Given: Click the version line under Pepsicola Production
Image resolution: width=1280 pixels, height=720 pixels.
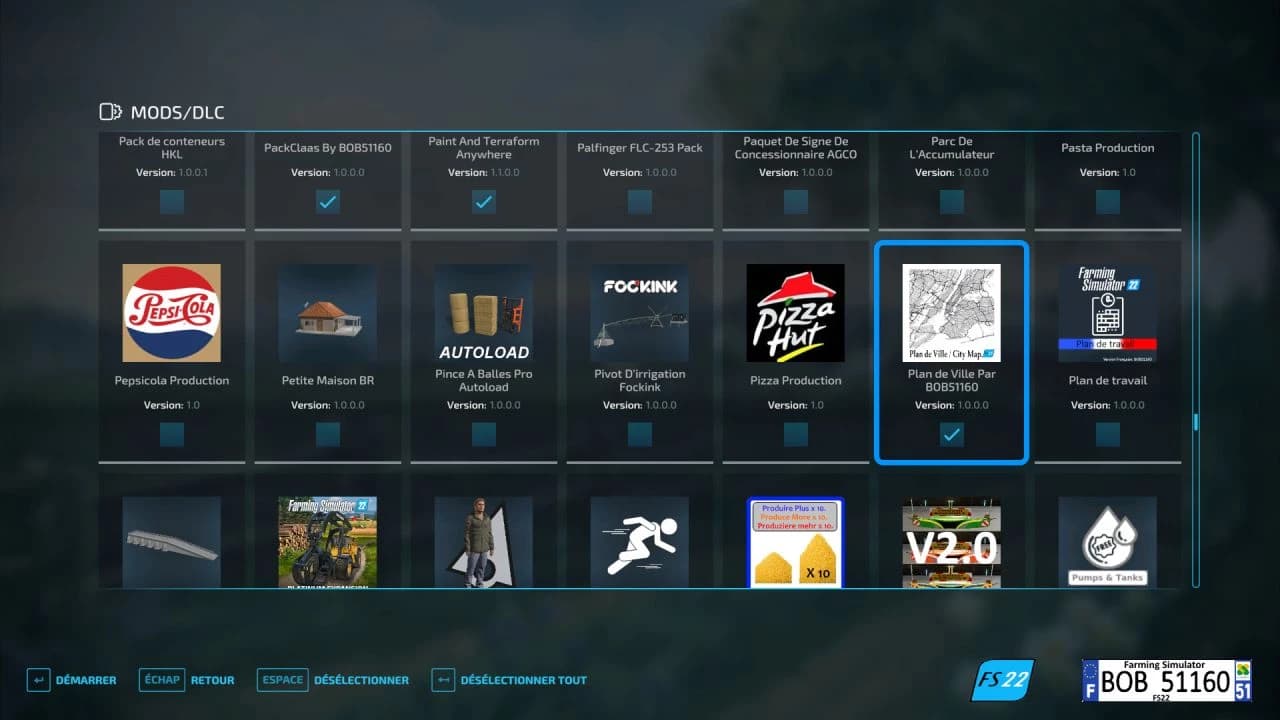Looking at the screenshot, I should click(x=172, y=406).
